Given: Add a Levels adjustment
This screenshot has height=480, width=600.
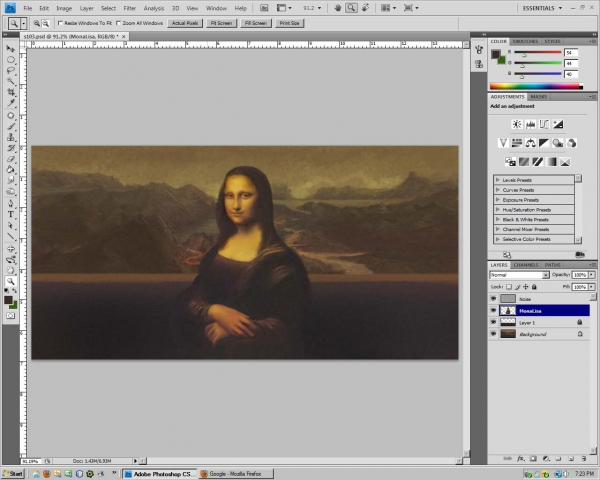Looking at the screenshot, I should click(x=530, y=124).
